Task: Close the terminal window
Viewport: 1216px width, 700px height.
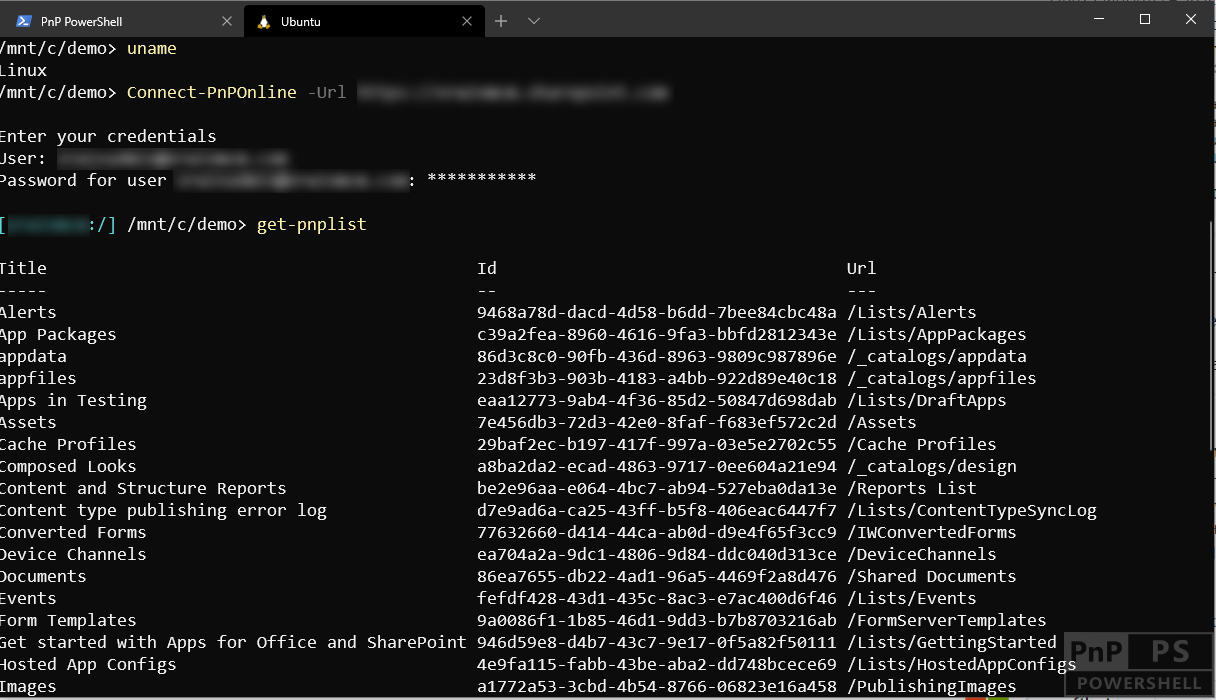Action: click(x=1191, y=19)
